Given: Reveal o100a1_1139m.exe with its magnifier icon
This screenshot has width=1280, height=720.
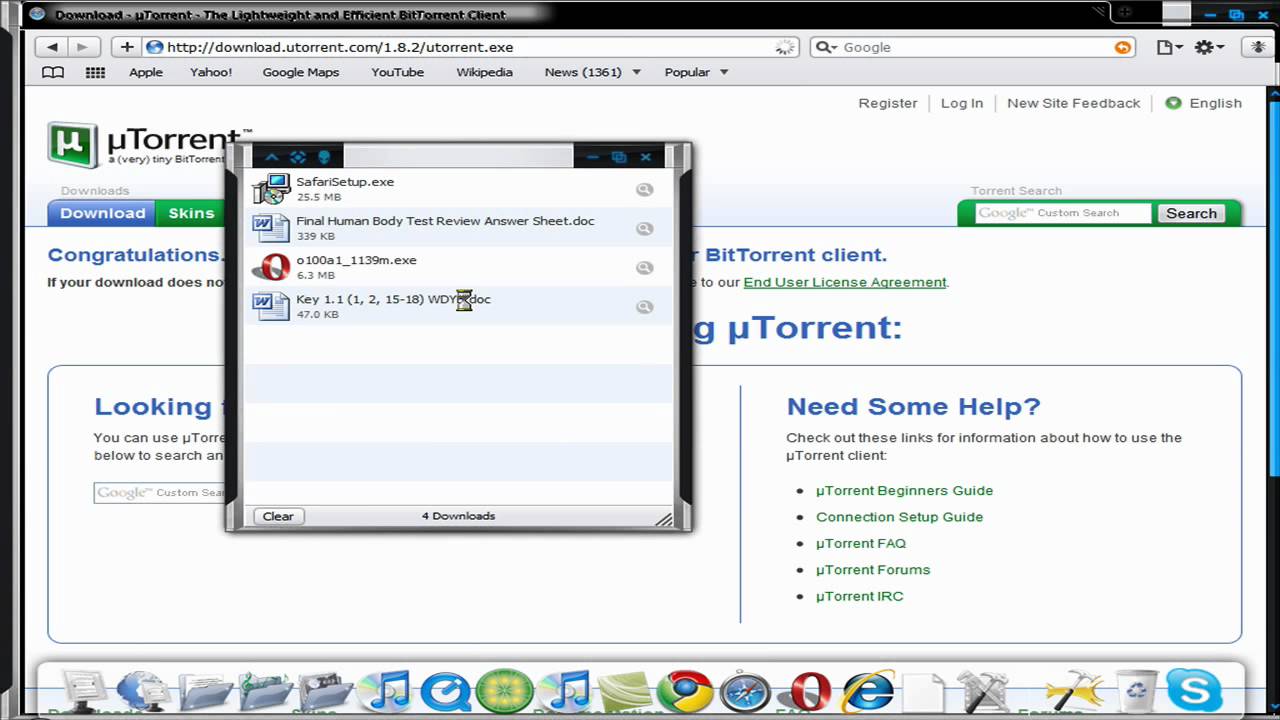Looking at the screenshot, I should click(644, 267).
